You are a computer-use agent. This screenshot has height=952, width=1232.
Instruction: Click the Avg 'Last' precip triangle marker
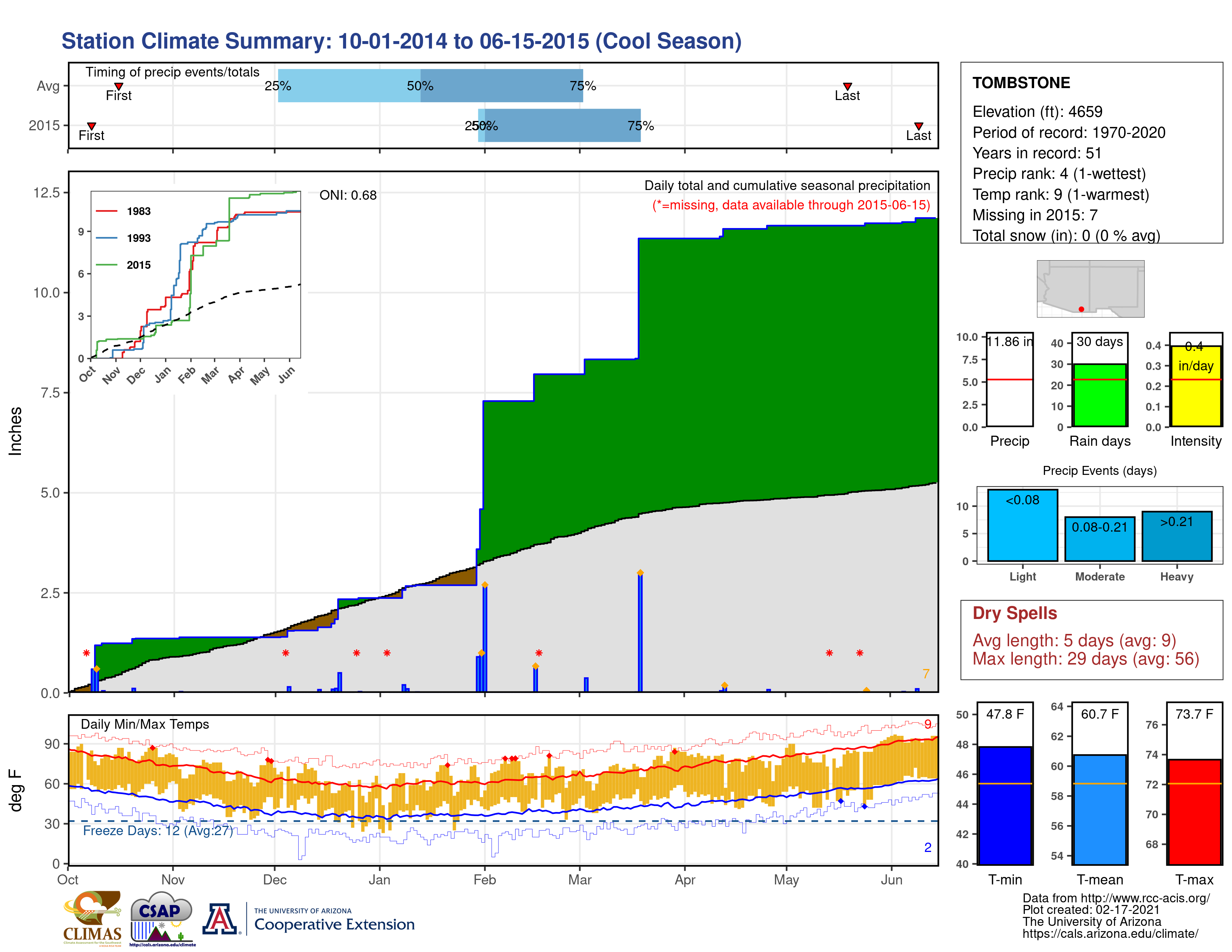click(847, 86)
